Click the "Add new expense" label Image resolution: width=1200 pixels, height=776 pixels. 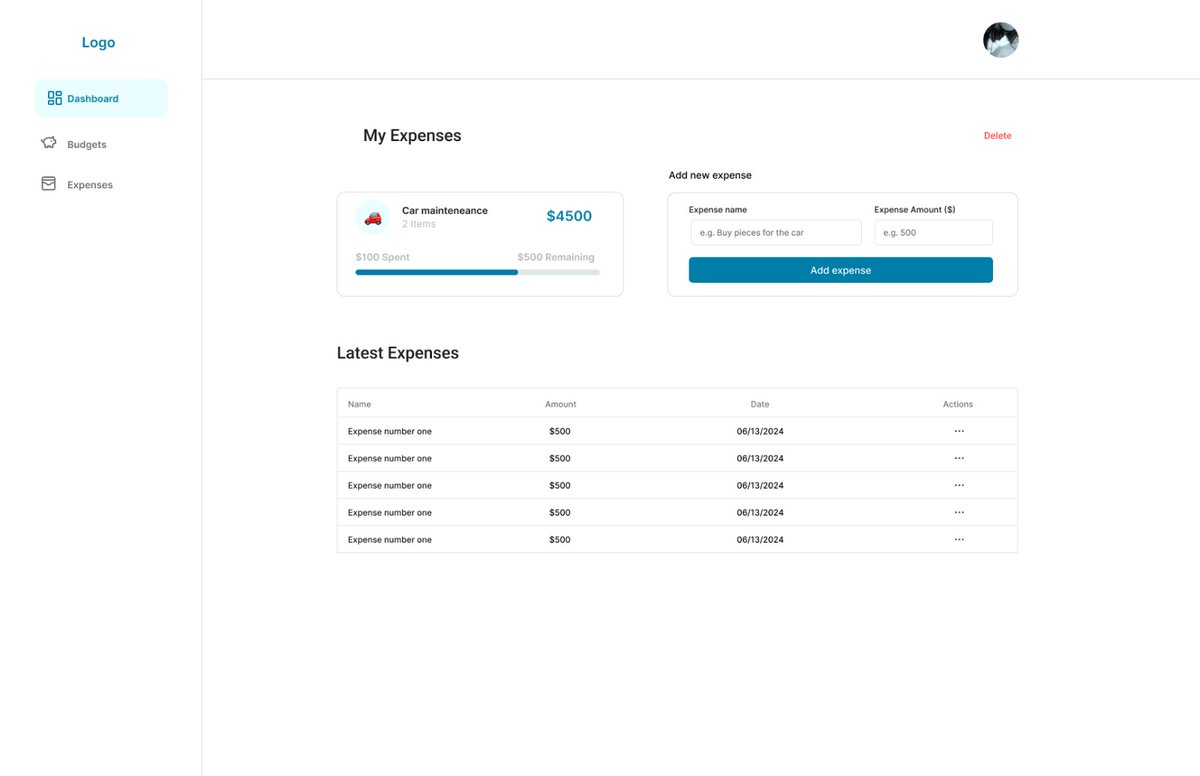[x=710, y=175]
